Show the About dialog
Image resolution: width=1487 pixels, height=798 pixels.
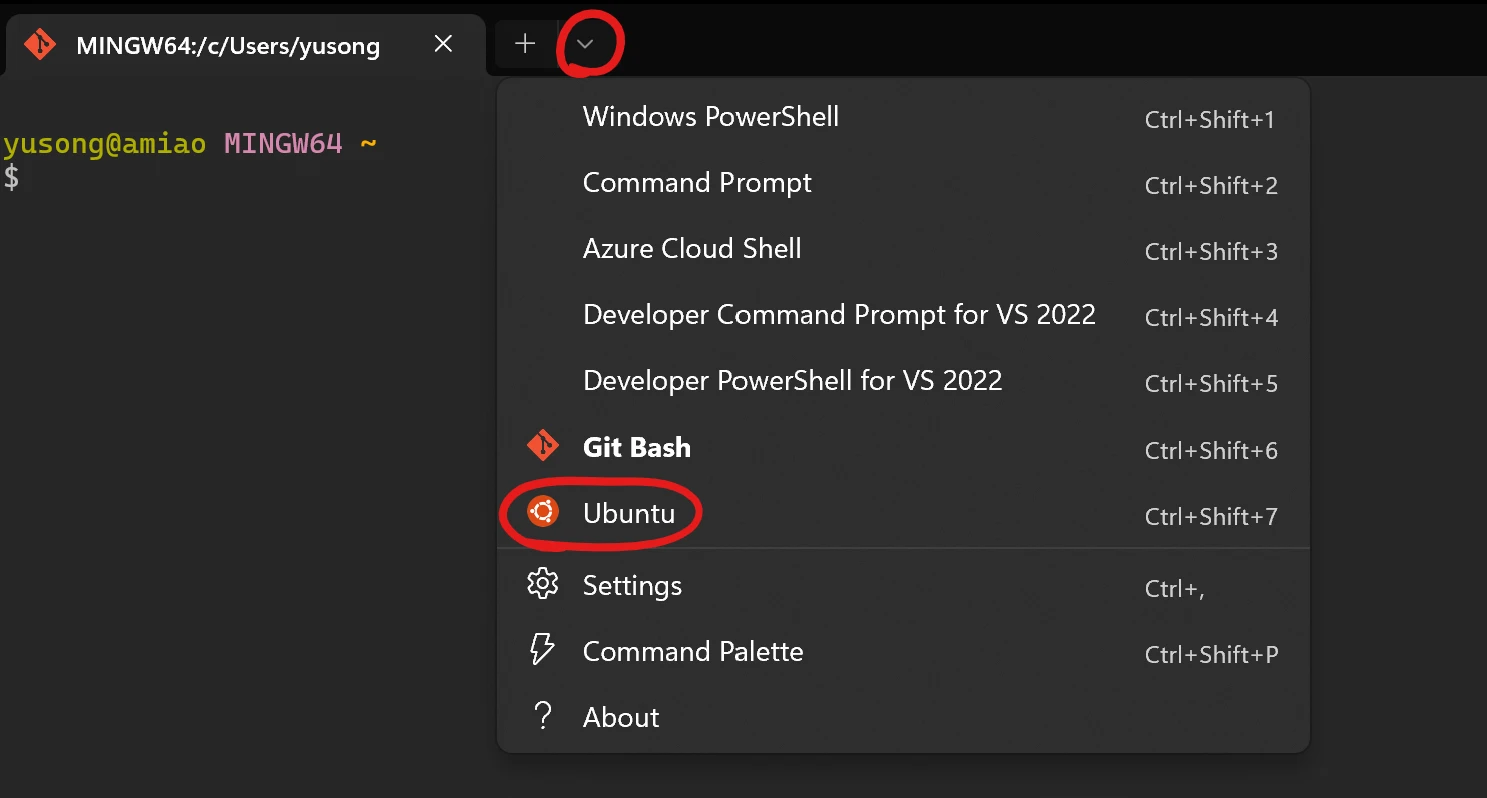pyautogui.click(x=621, y=718)
